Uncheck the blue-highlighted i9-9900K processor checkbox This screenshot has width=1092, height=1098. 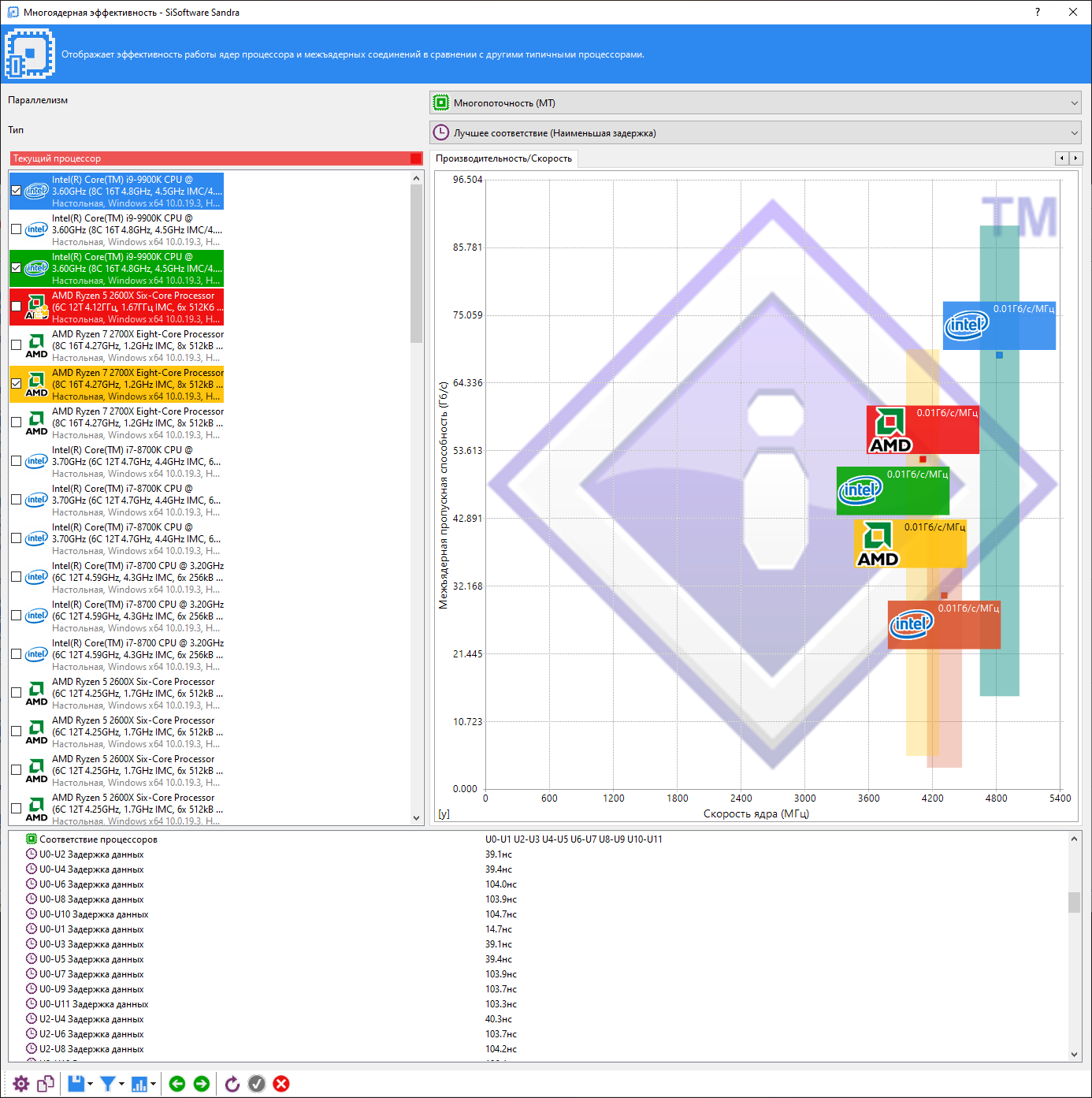pyautogui.click(x=16, y=191)
